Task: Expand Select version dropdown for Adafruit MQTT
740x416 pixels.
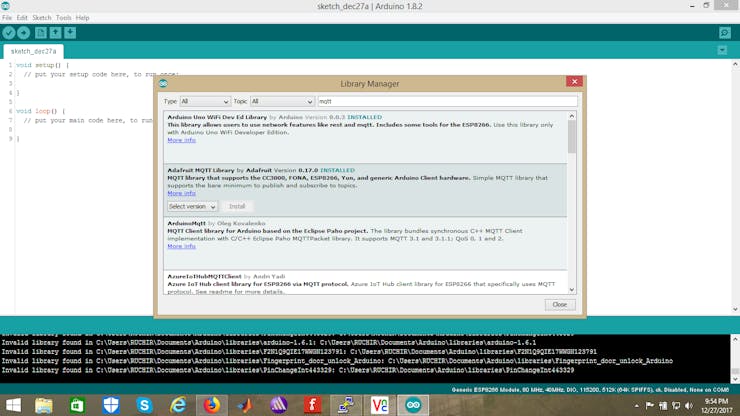Action: click(x=192, y=206)
